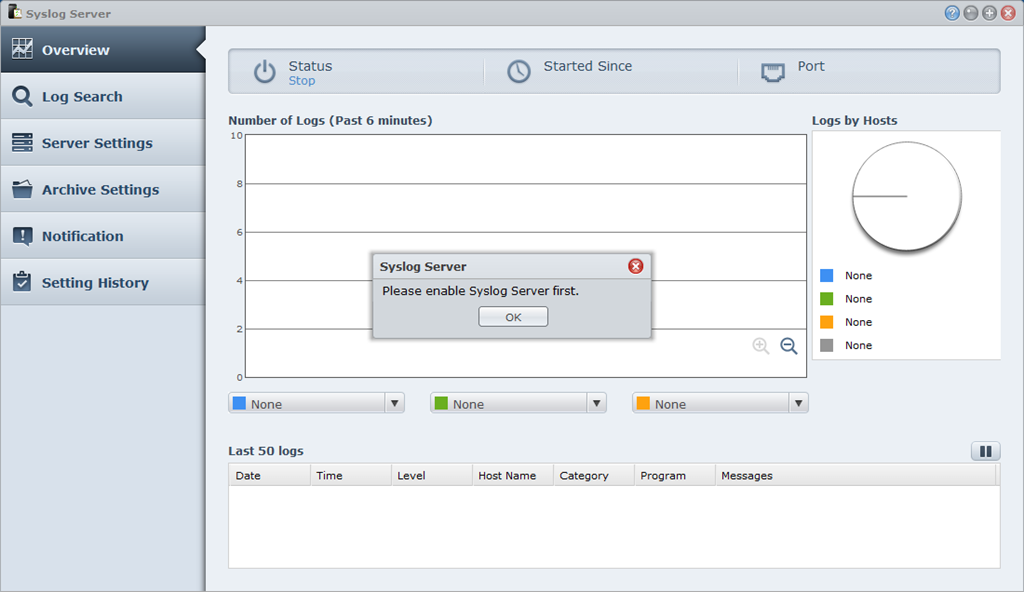
Task: Click the Messages column header
Action: pos(747,476)
